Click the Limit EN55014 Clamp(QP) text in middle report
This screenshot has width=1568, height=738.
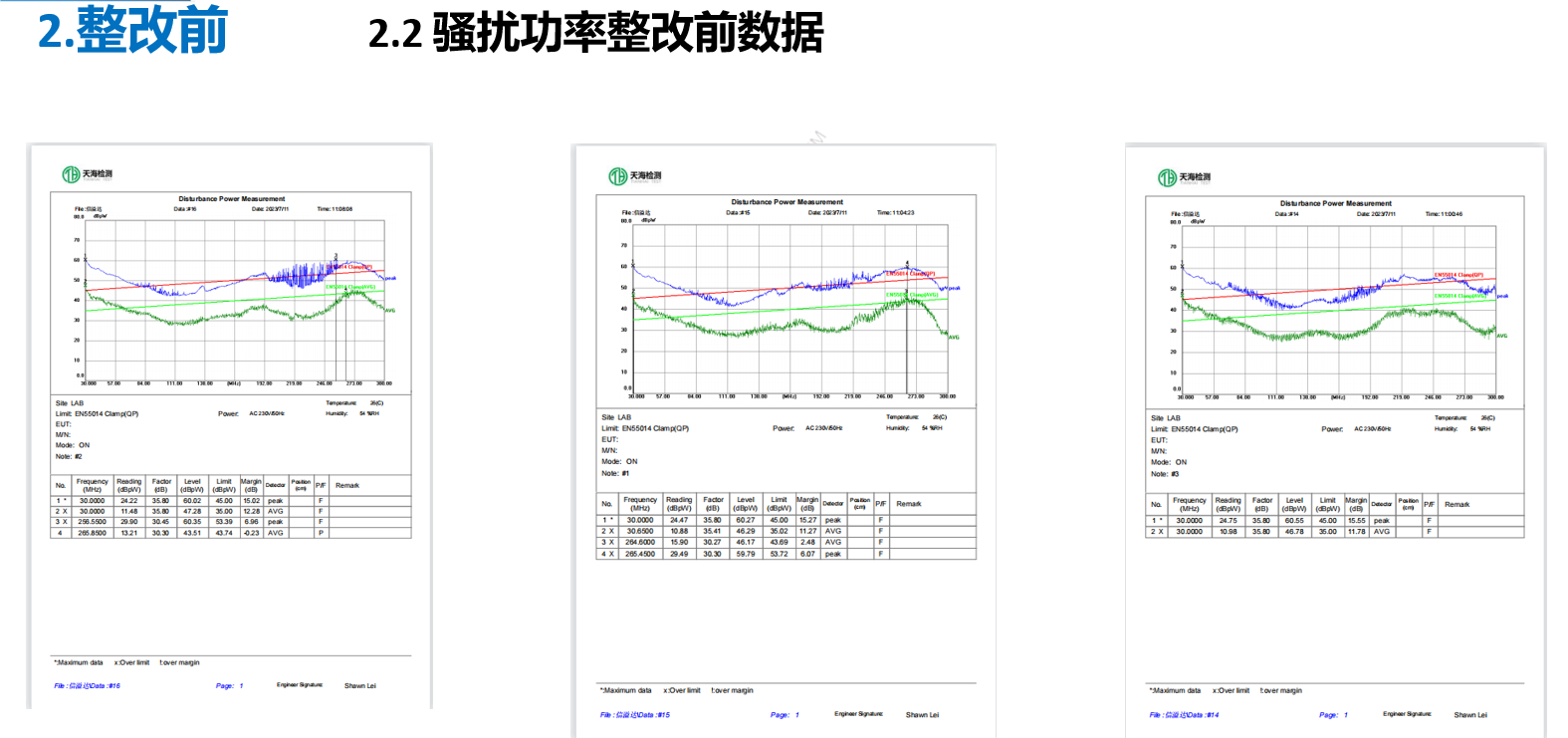click(645, 428)
